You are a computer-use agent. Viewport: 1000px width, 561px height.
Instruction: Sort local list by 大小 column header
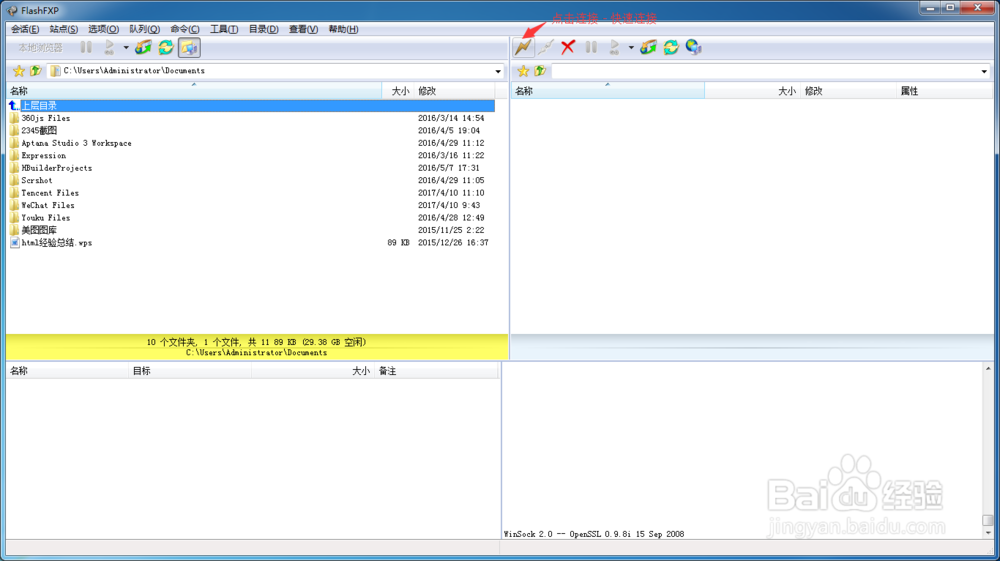(x=398, y=91)
